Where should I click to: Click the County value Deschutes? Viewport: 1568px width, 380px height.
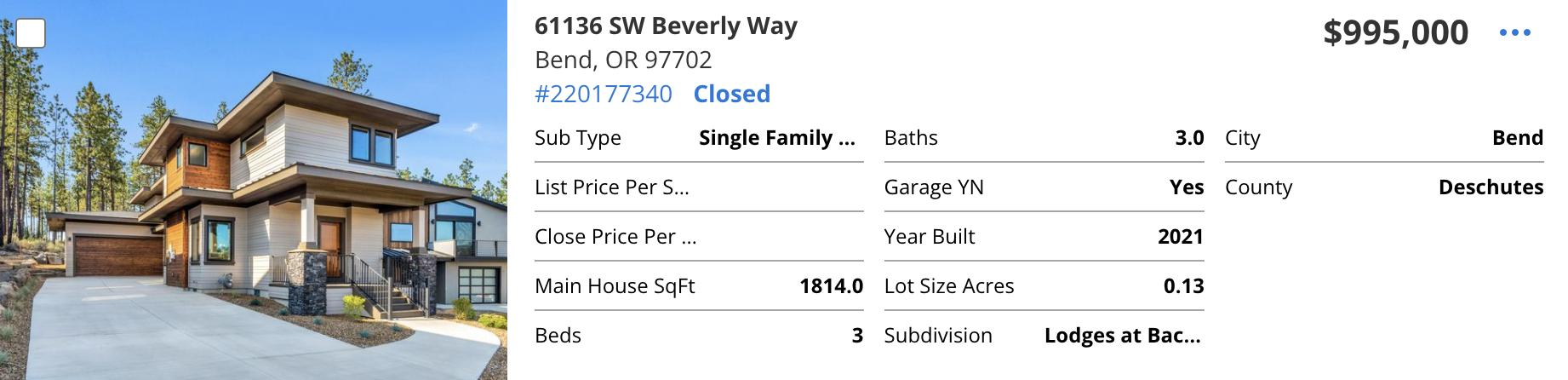1491,187
